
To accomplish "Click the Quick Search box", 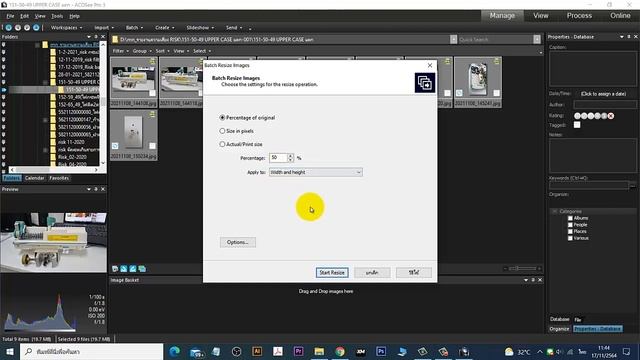I will click(x=496, y=40).
